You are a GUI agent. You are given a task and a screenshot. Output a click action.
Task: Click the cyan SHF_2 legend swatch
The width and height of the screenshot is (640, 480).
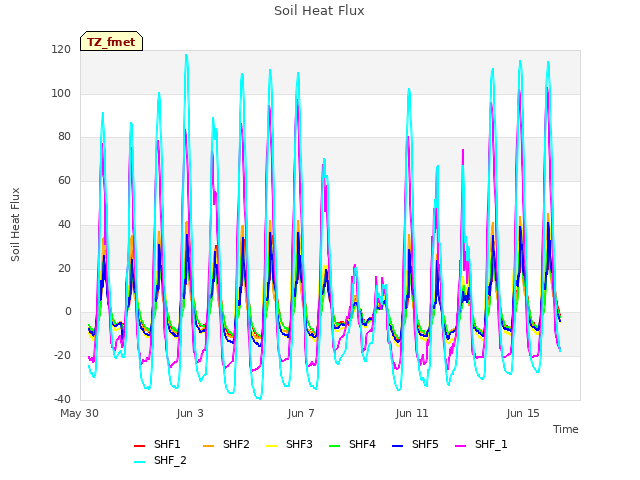coord(140,461)
